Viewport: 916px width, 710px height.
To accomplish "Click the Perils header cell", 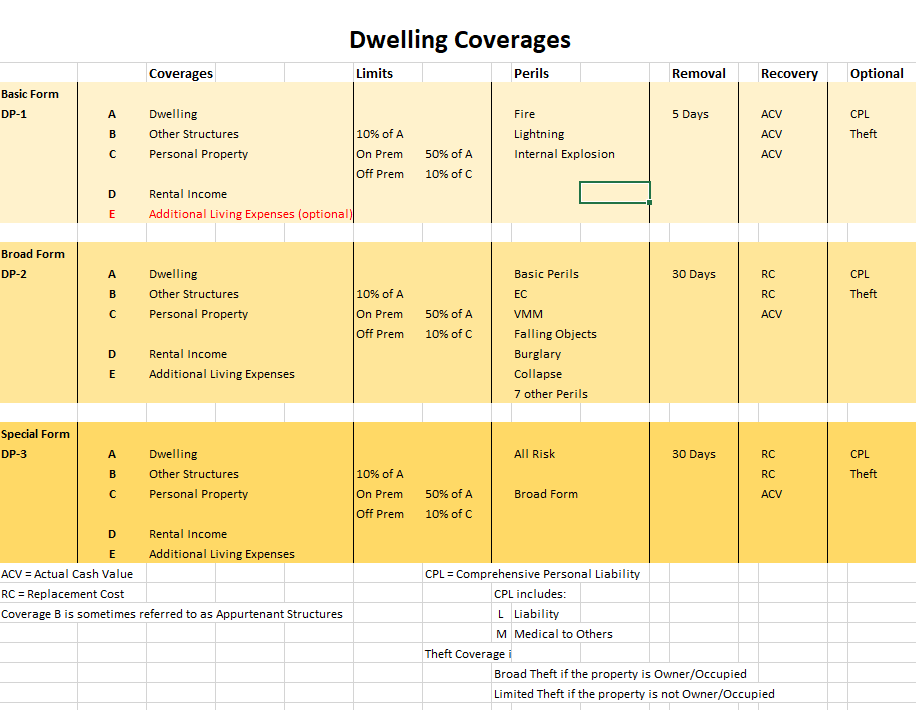I will 531,74.
